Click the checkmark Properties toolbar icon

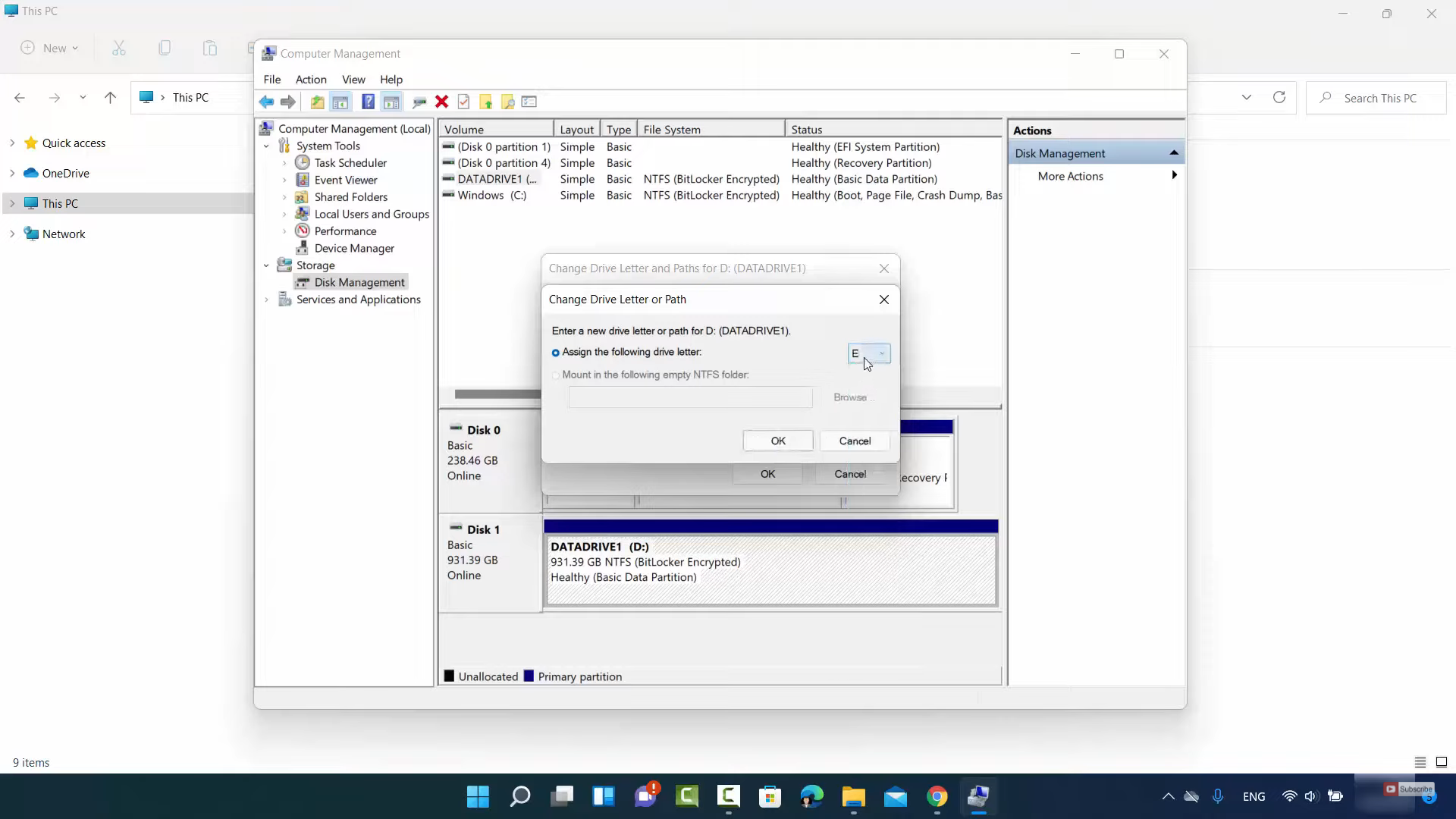point(464,102)
